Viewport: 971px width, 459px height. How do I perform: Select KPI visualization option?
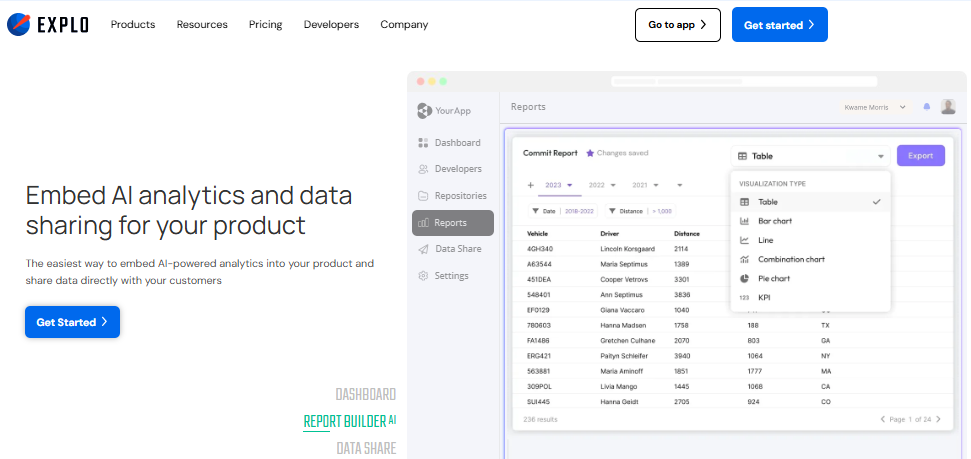tap(810, 298)
